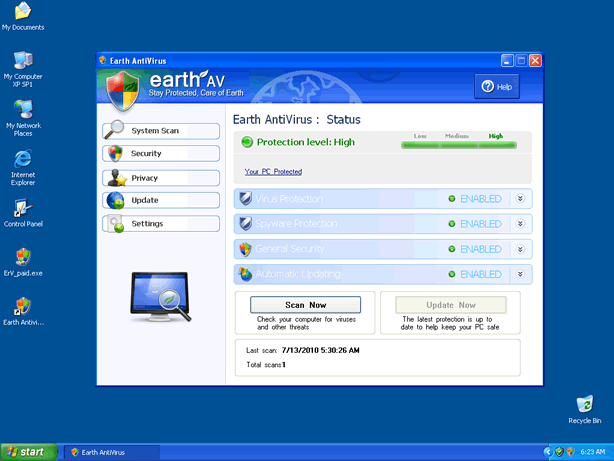The height and width of the screenshot is (461, 614).
Task: Start a scan with Scan Now
Action: 305,305
